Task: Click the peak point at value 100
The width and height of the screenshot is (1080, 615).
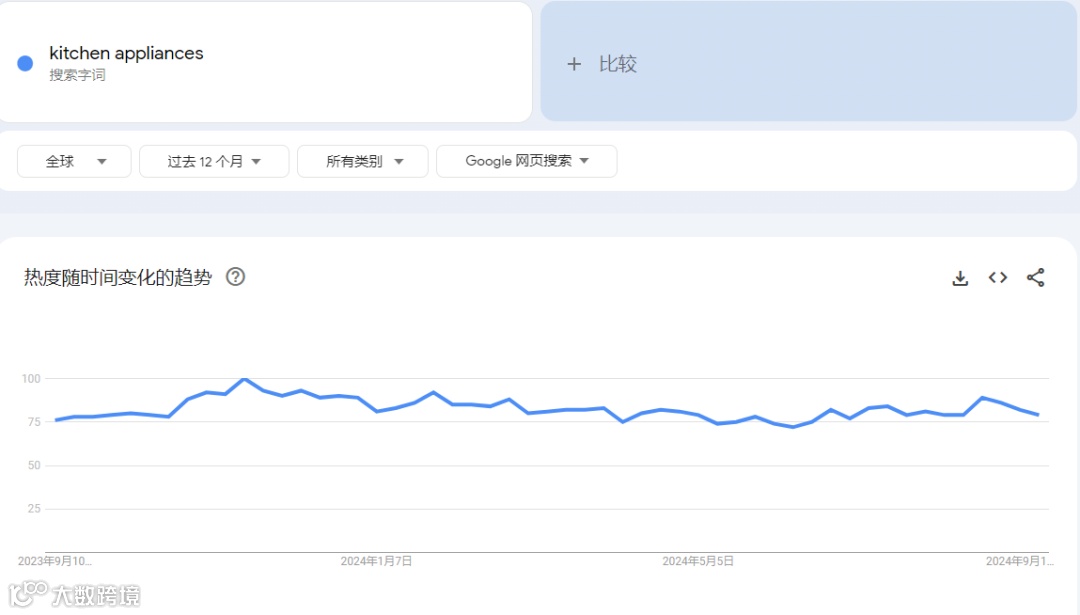Action: point(245,379)
